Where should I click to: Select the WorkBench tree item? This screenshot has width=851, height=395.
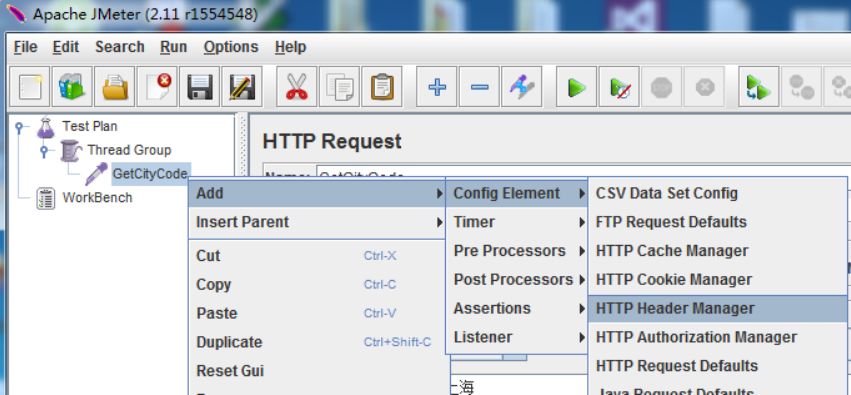(x=97, y=198)
